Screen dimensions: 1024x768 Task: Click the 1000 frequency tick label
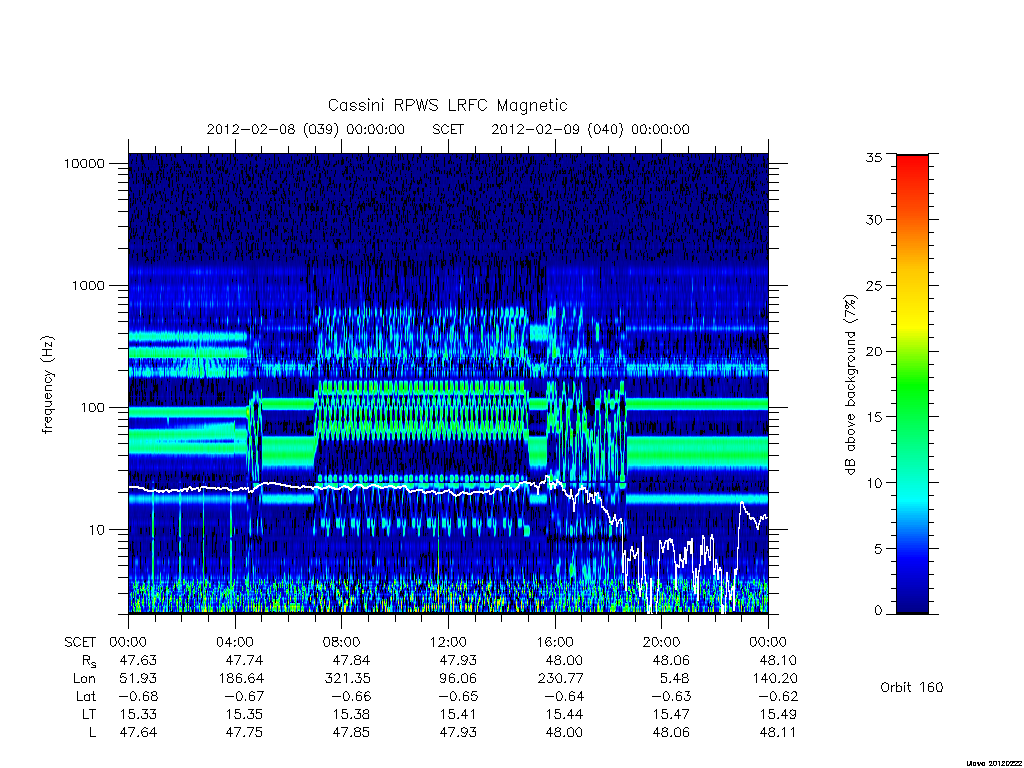pos(88,285)
